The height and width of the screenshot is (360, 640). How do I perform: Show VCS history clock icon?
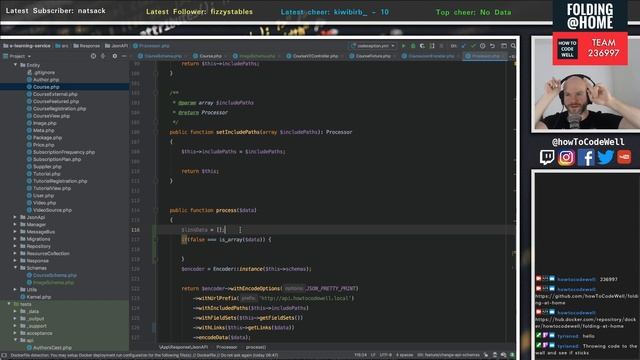point(482,46)
